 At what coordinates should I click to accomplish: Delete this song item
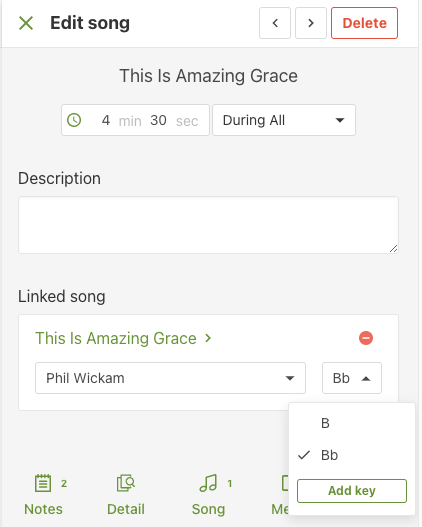point(365,23)
